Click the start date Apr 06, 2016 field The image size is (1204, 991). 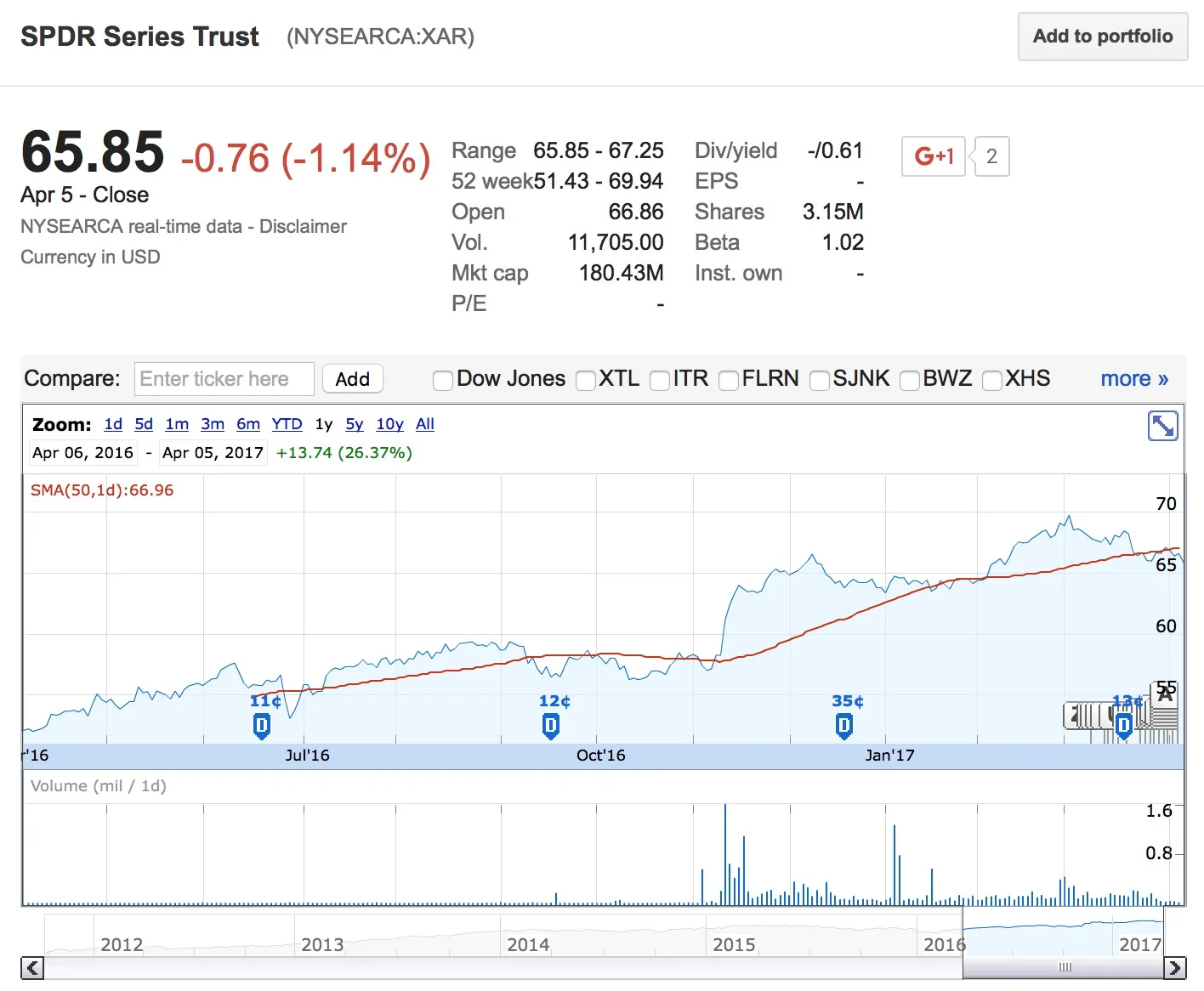pos(83,453)
